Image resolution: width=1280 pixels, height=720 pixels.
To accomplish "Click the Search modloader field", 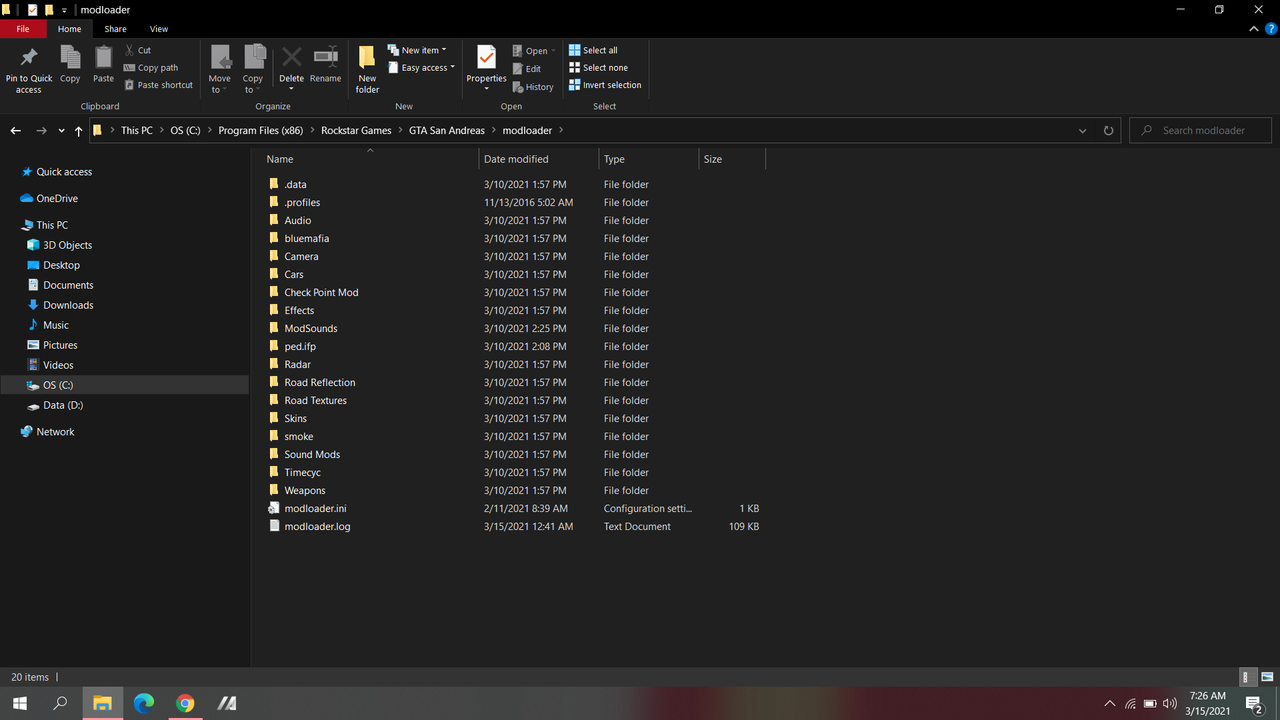I will (1202, 131).
